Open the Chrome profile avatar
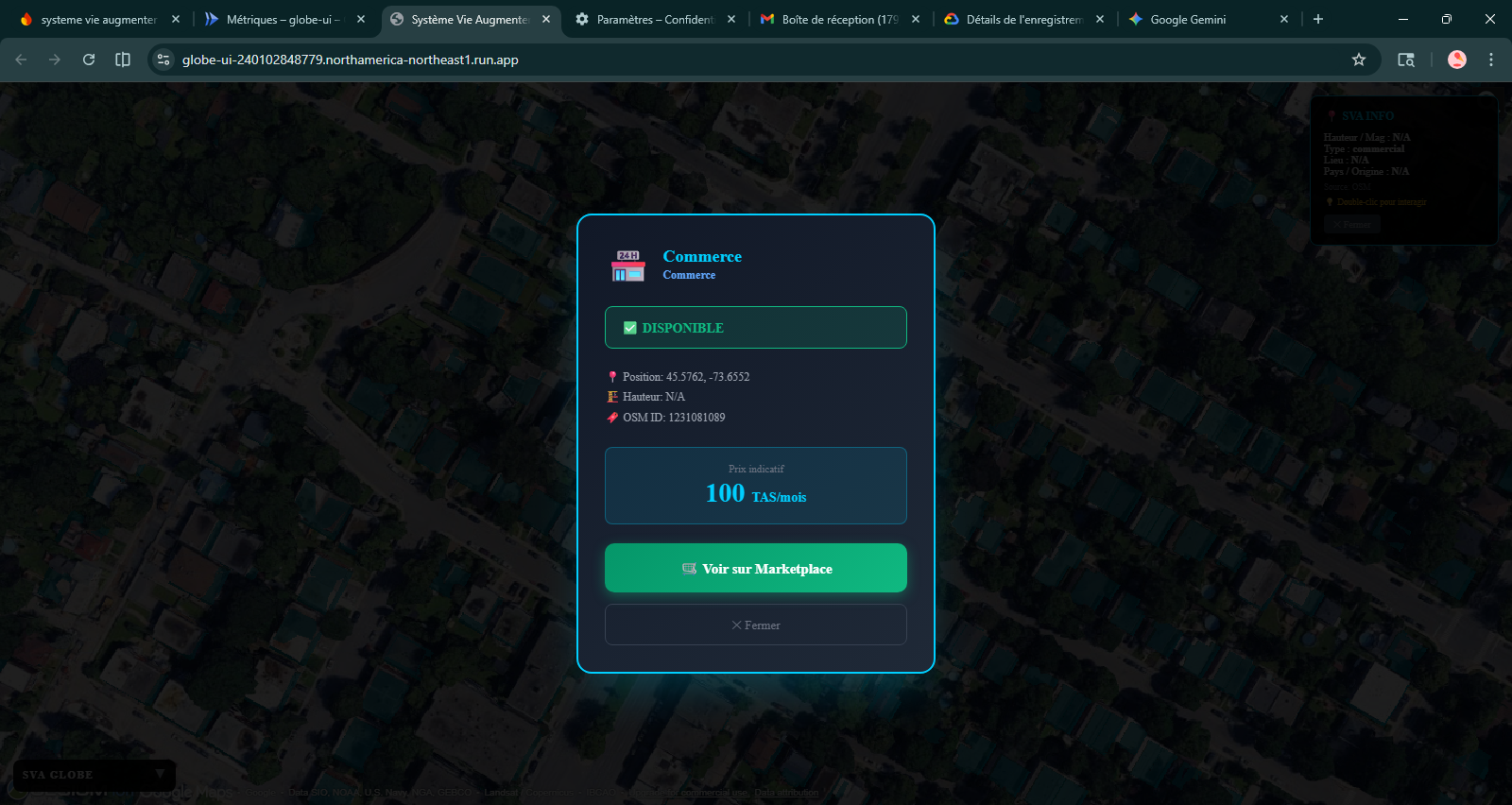The width and height of the screenshot is (1512, 805). point(1457,60)
